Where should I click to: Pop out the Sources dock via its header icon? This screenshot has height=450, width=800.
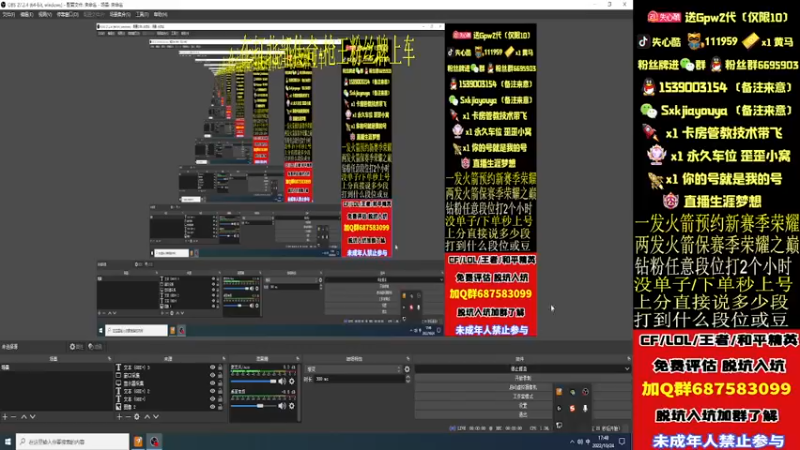(223, 359)
